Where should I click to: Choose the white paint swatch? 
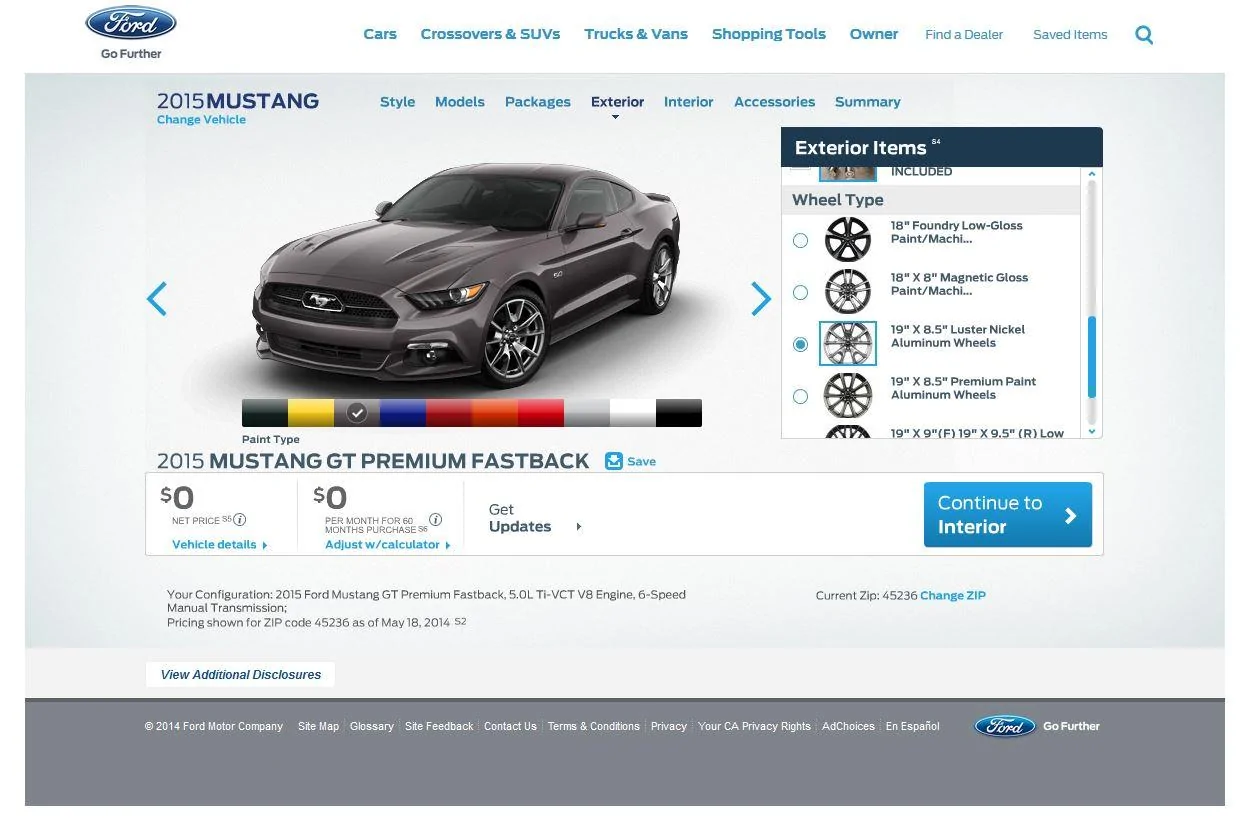[x=633, y=413]
